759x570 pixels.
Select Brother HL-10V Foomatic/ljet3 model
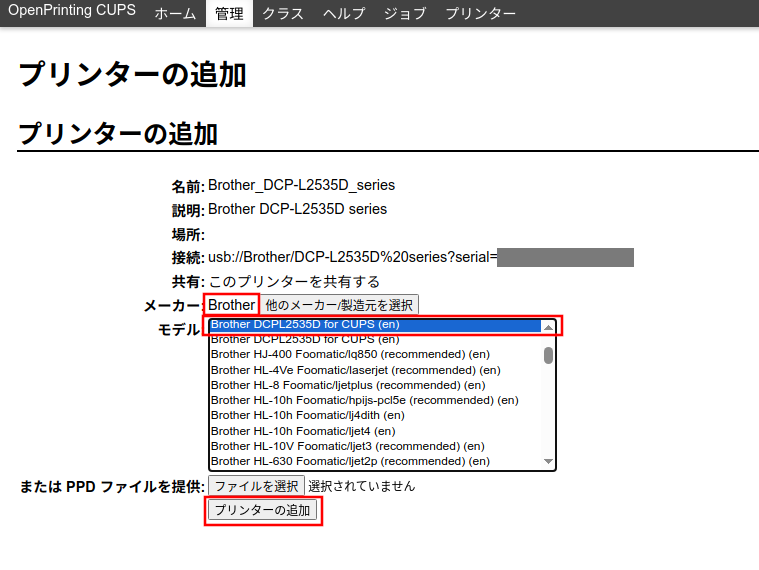point(375,446)
